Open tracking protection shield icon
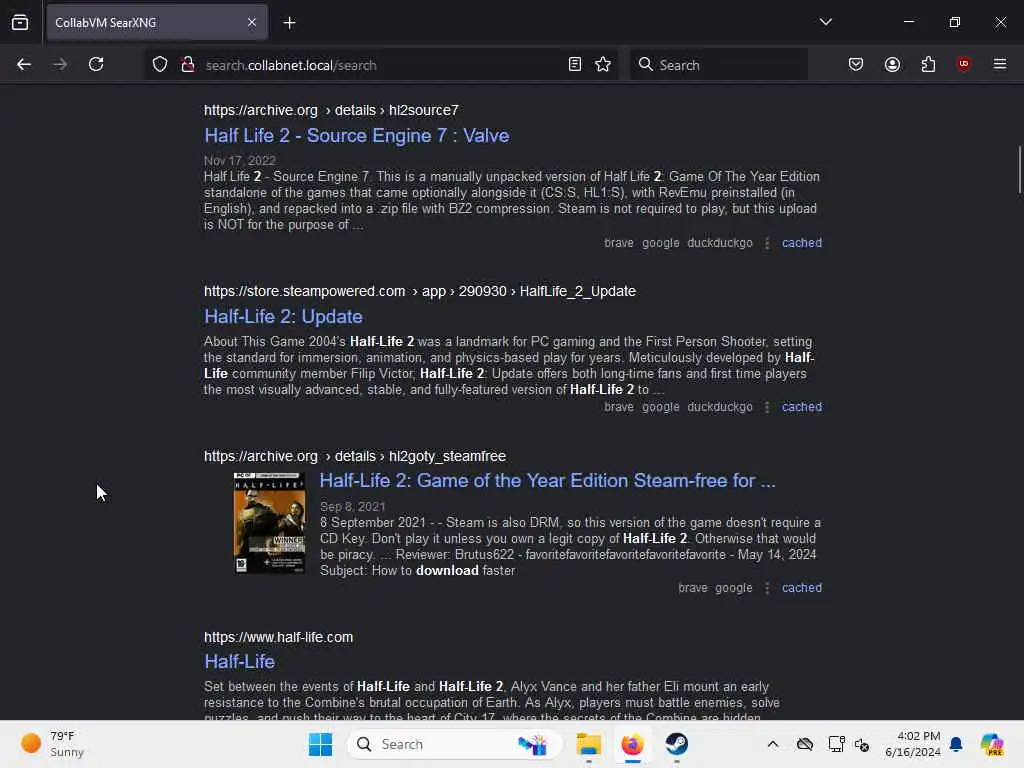Screen dimensions: 1024x768 (x=160, y=65)
